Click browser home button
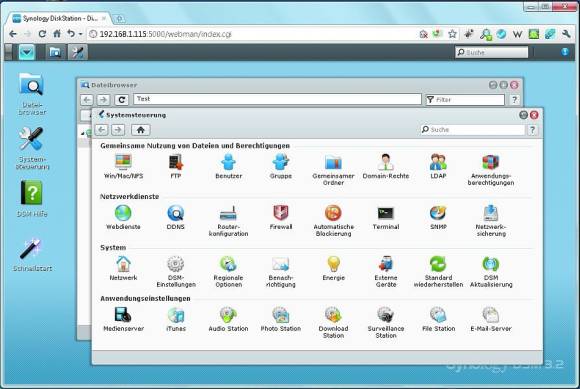The width and height of the screenshot is (580, 389). [57, 34]
